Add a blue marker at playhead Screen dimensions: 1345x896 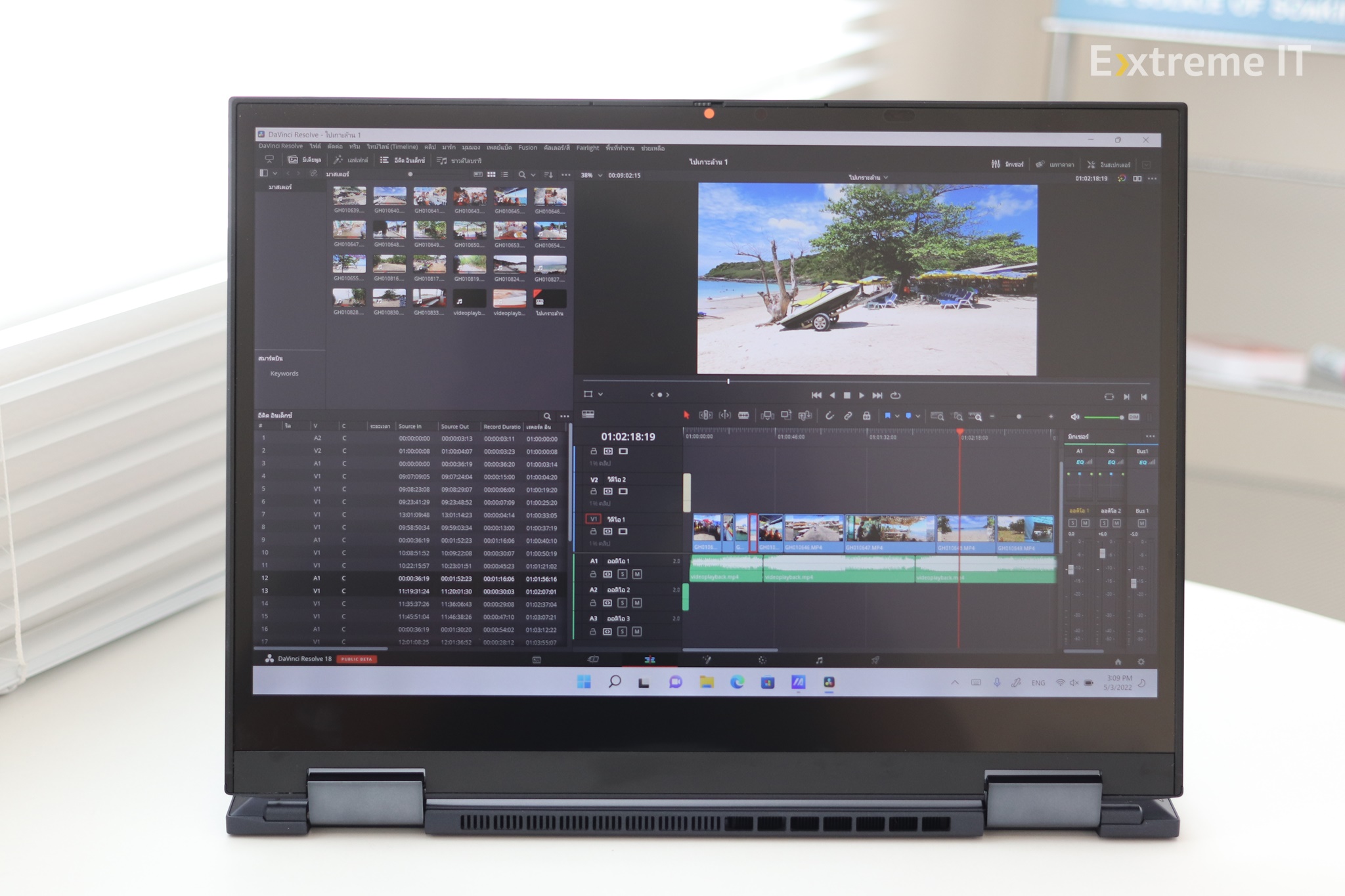[x=908, y=416]
